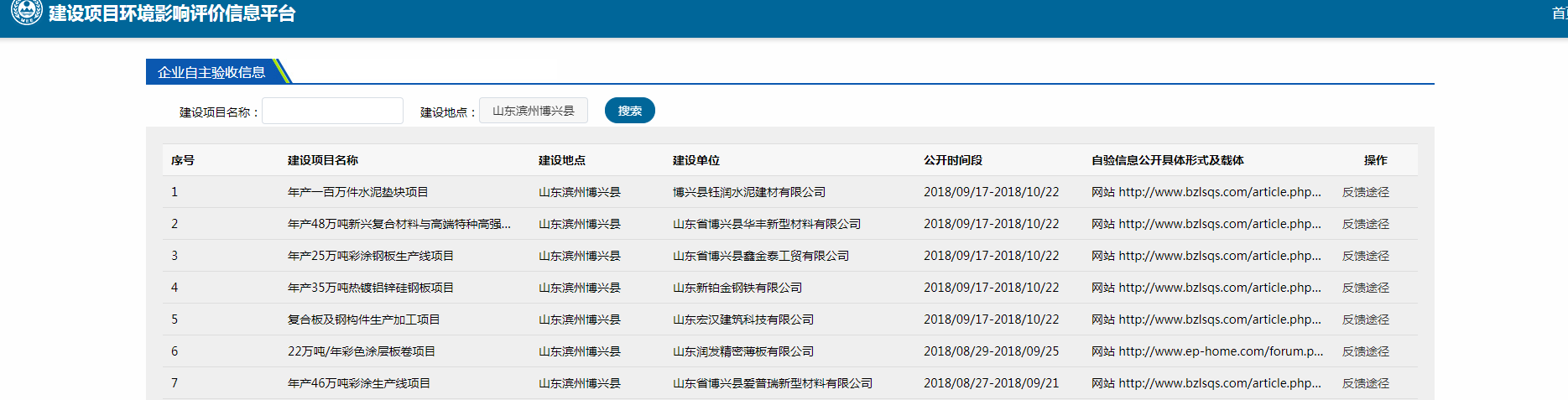Click the header title 建设项目环境影响评价信息平台
The image size is (1568, 400).
click(172, 13)
